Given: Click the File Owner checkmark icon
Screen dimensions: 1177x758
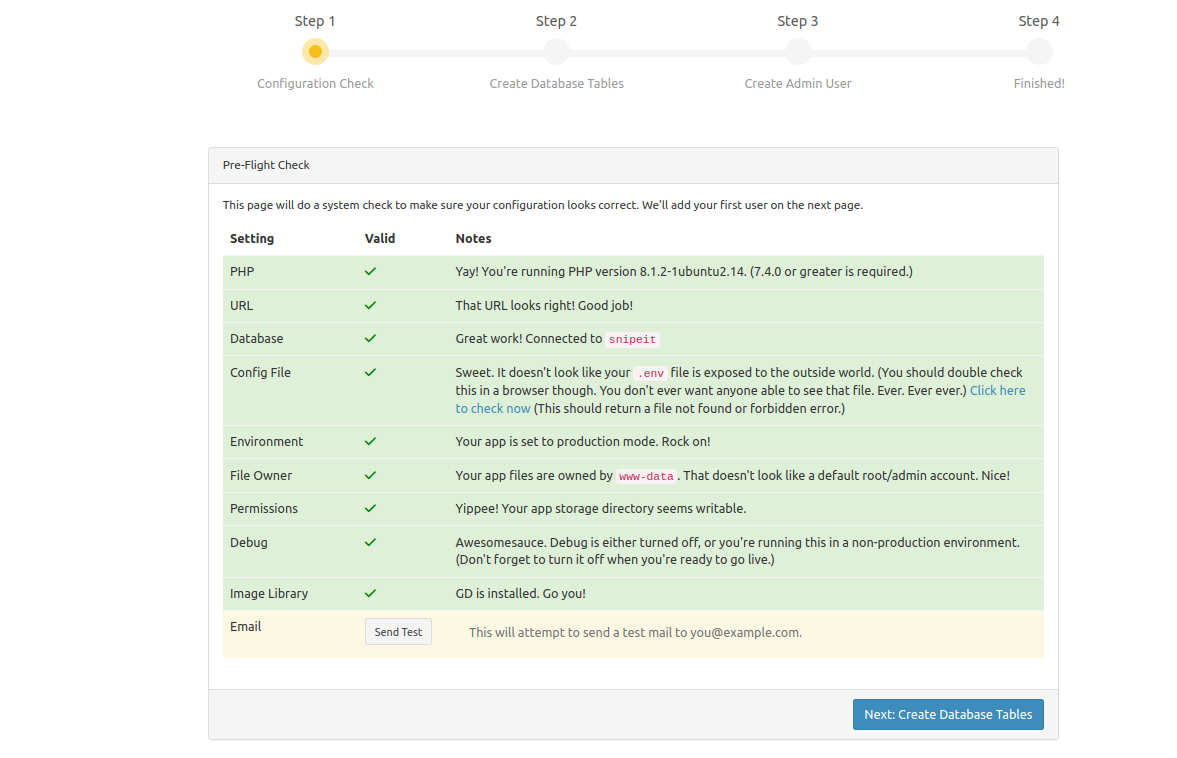Looking at the screenshot, I should pos(370,476).
